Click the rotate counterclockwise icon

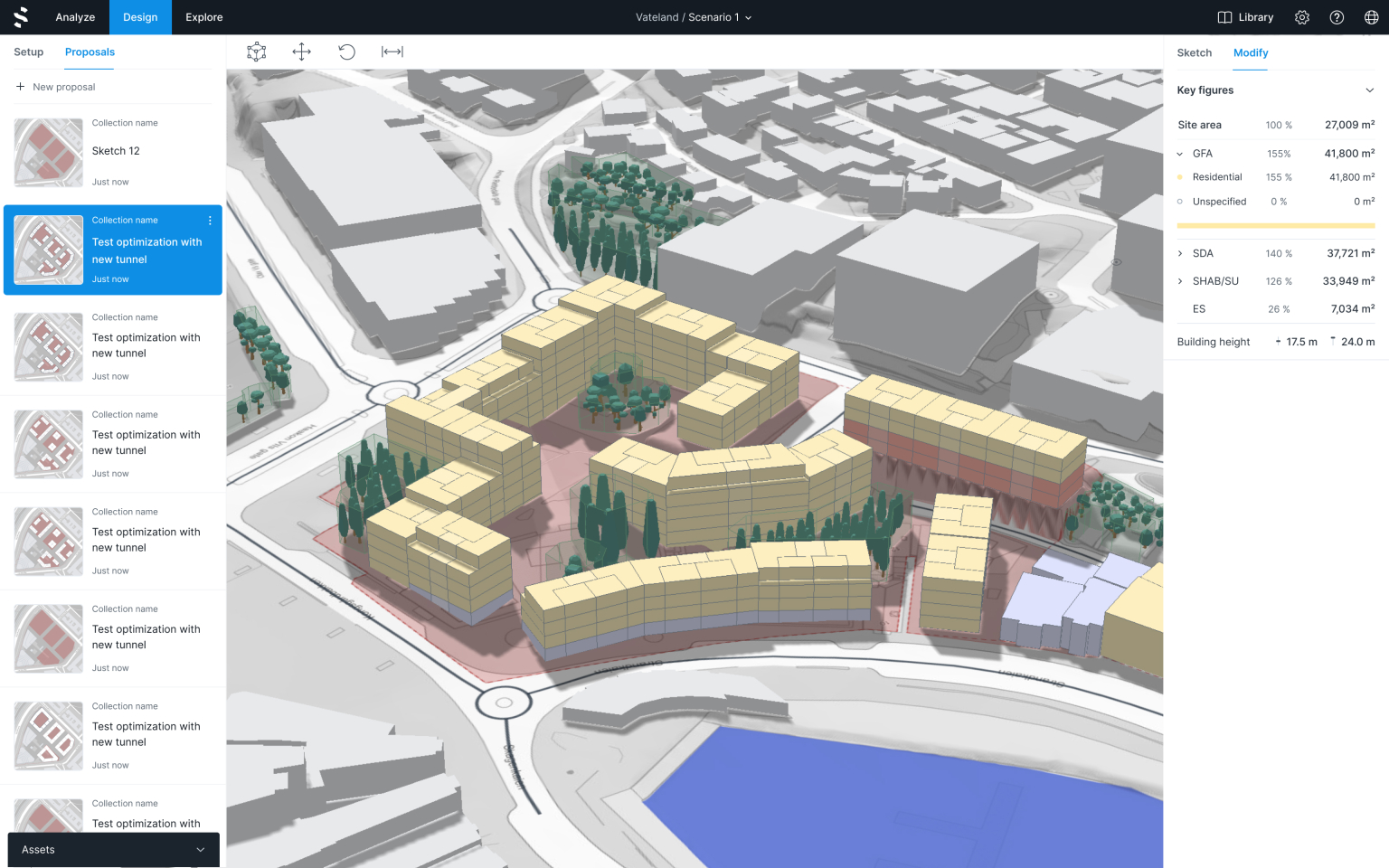346,52
